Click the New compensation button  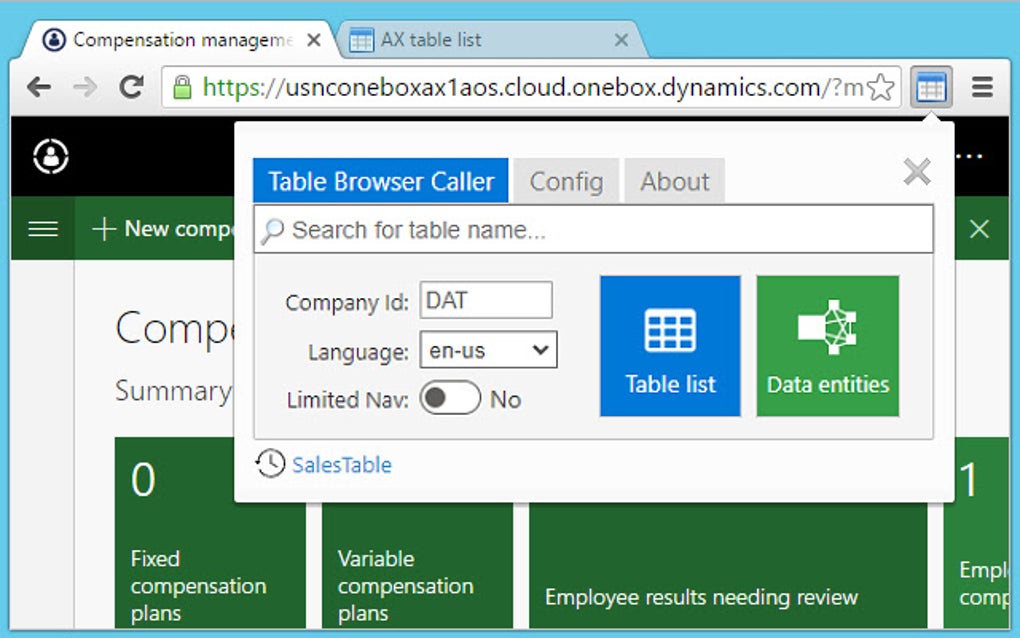(x=163, y=229)
